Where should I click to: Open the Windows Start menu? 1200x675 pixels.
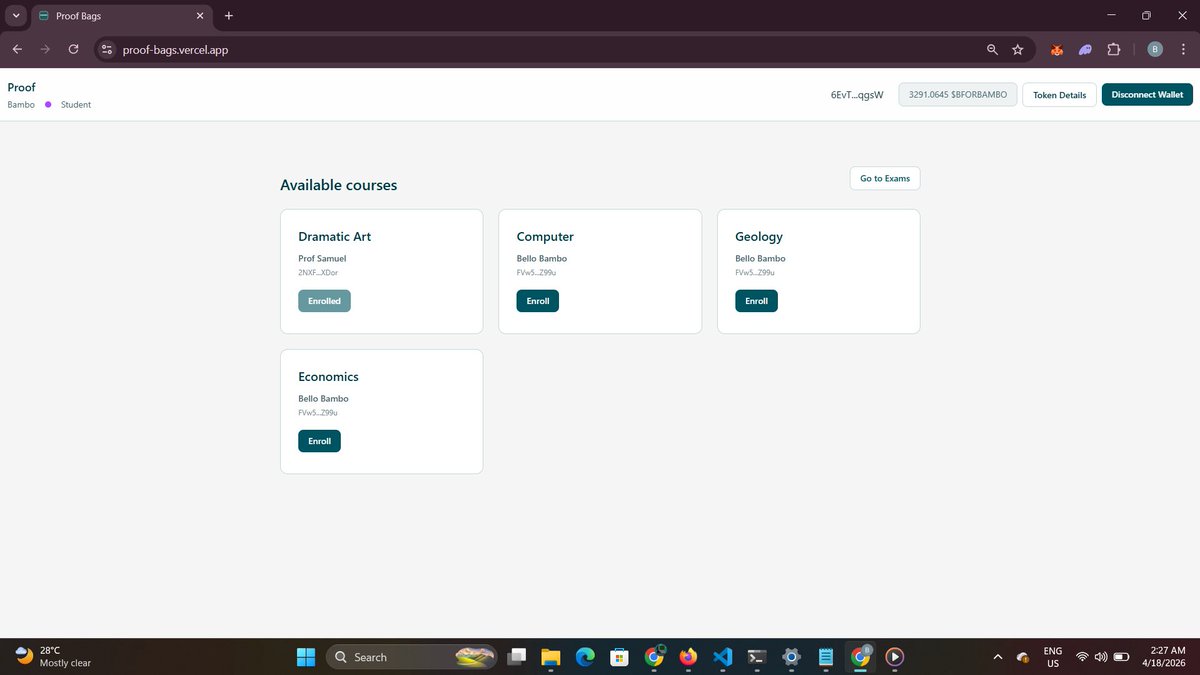point(305,657)
